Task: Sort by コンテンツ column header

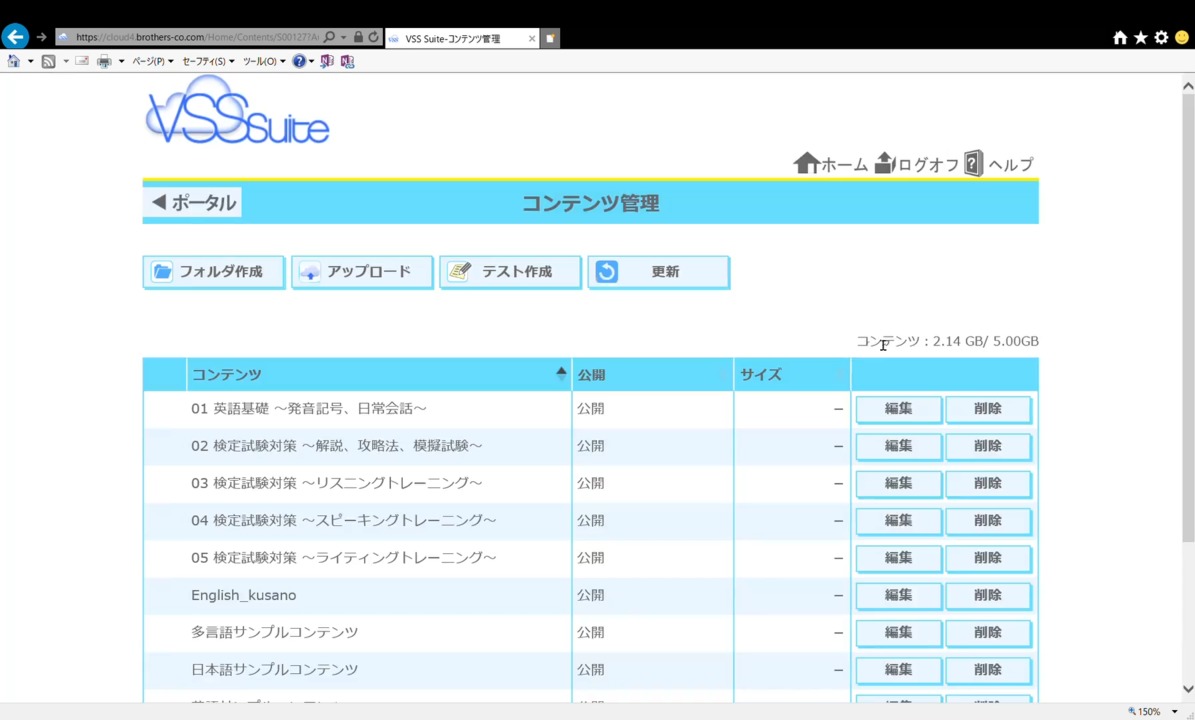Action: tap(379, 375)
